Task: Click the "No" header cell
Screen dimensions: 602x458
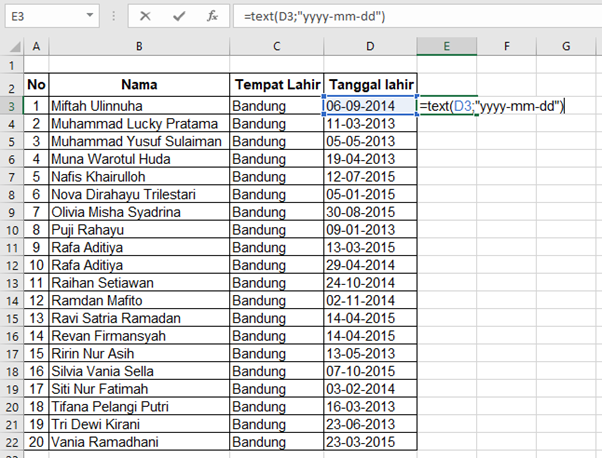Action: coord(36,85)
